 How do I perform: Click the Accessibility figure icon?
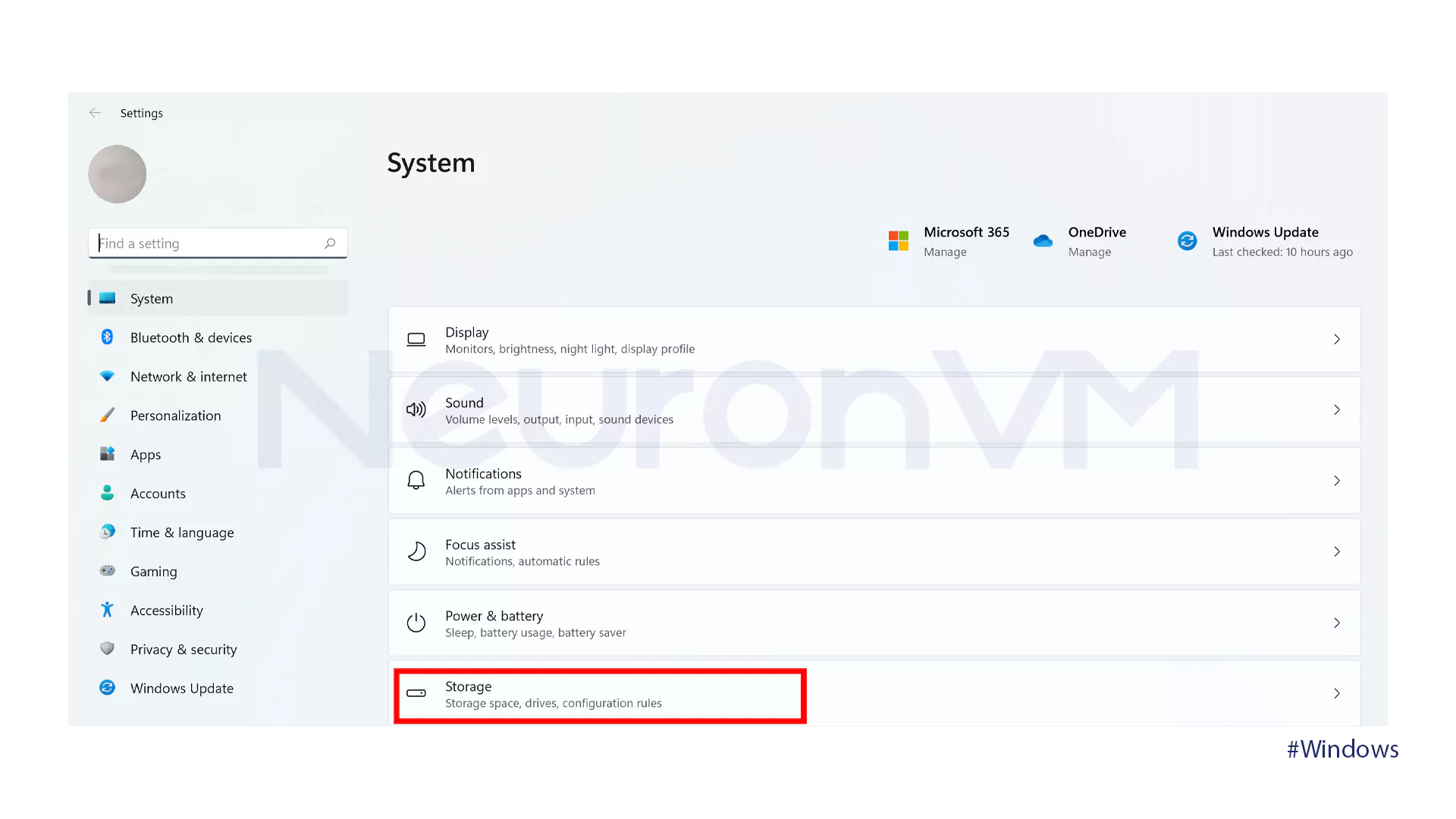[x=107, y=610]
